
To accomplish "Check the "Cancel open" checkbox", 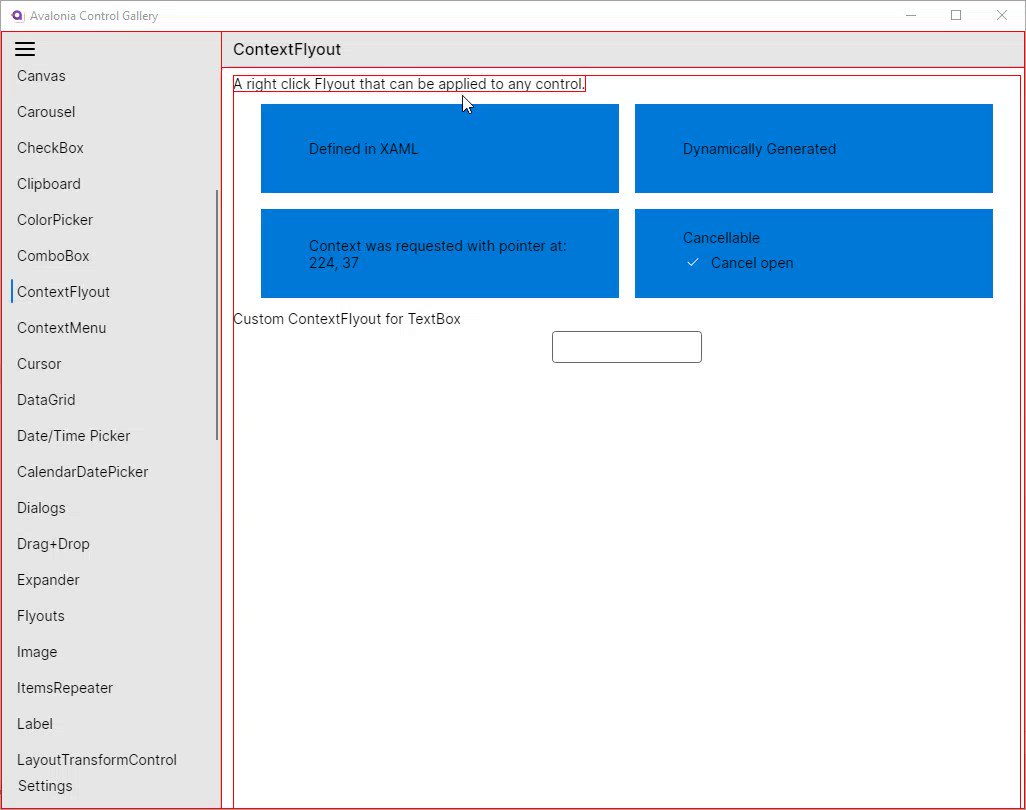I will [x=692, y=263].
